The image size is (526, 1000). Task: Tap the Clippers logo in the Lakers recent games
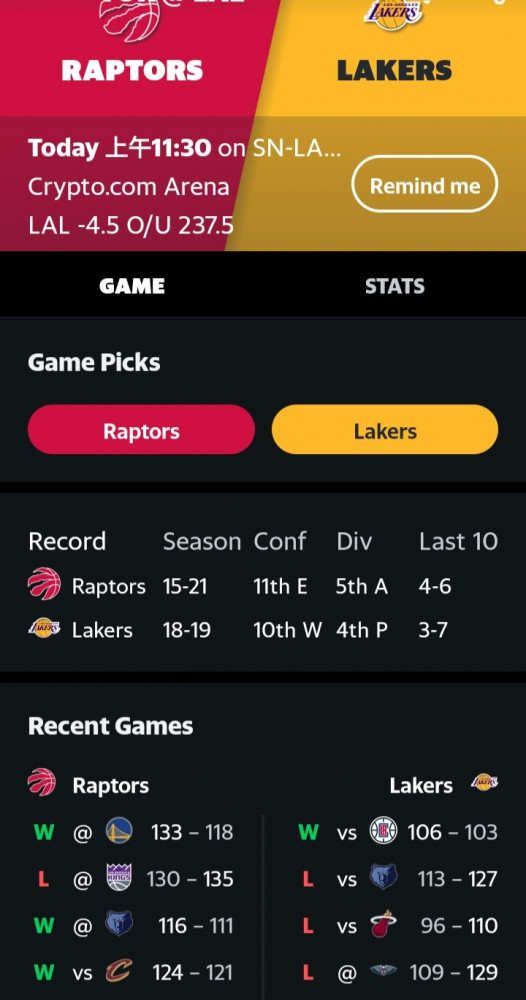[383, 831]
